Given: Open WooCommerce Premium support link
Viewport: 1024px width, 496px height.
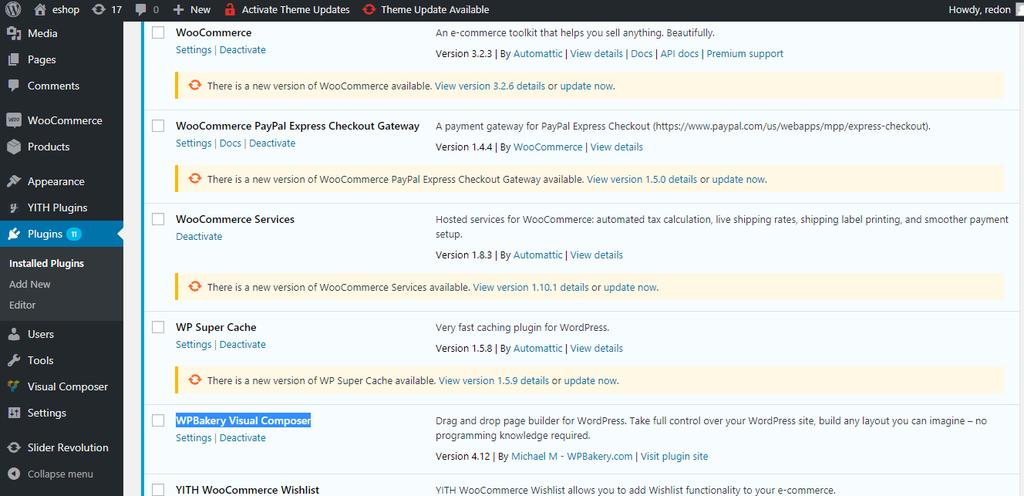Looking at the screenshot, I should (x=744, y=54).
